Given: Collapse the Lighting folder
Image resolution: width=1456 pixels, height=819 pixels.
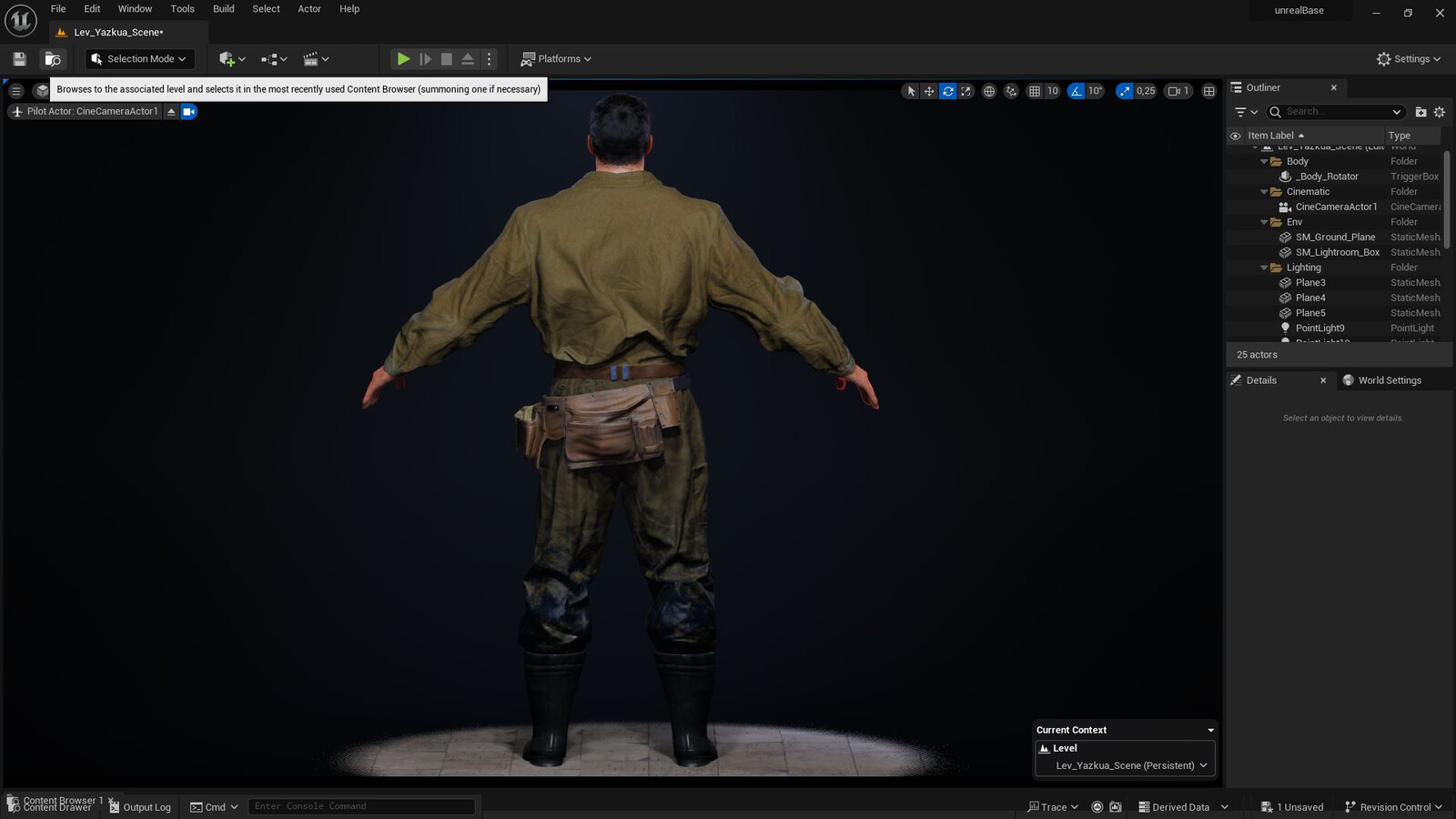Looking at the screenshot, I should tap(1264, 268).
